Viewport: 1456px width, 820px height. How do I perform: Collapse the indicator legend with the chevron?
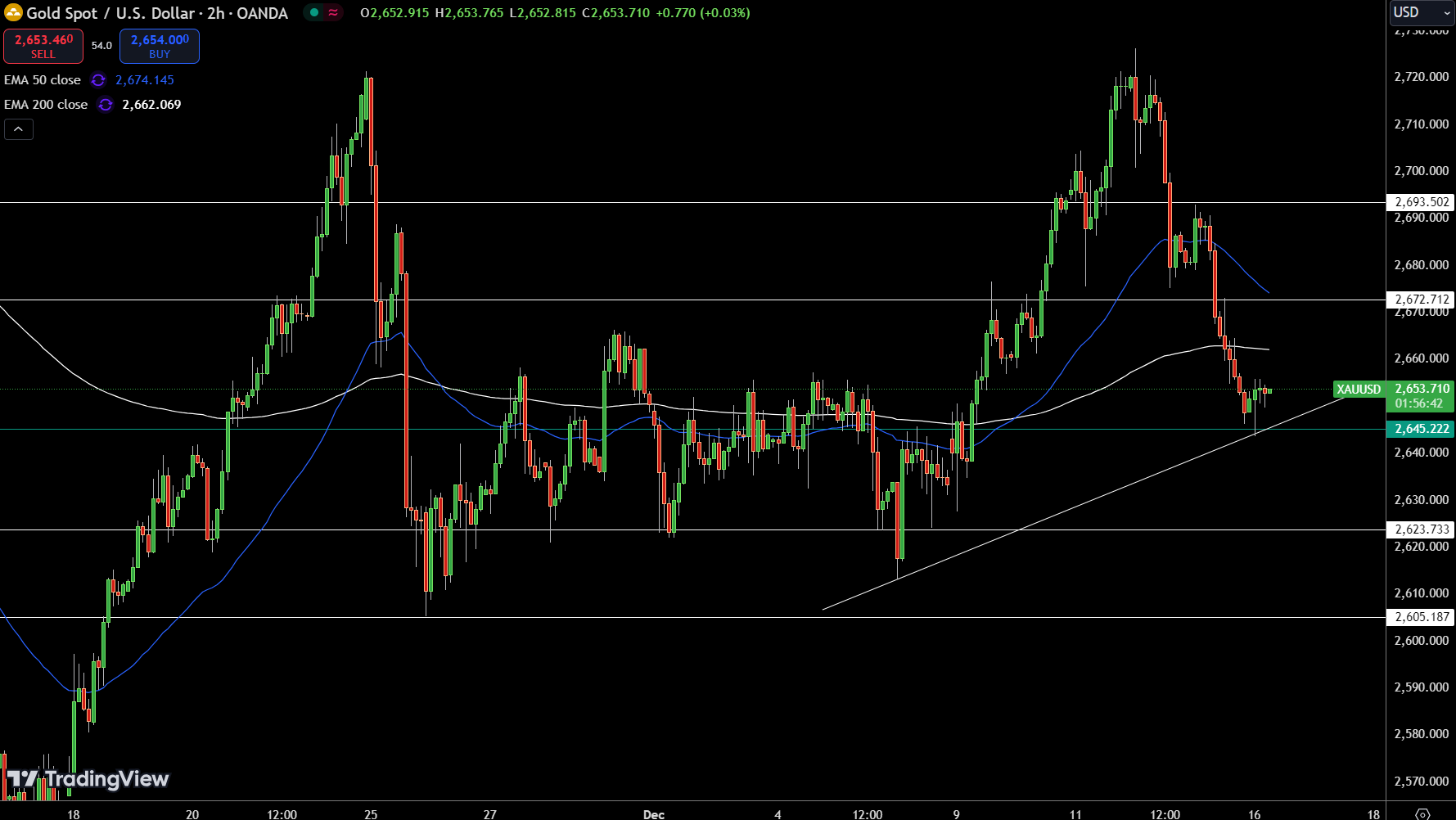19,129
